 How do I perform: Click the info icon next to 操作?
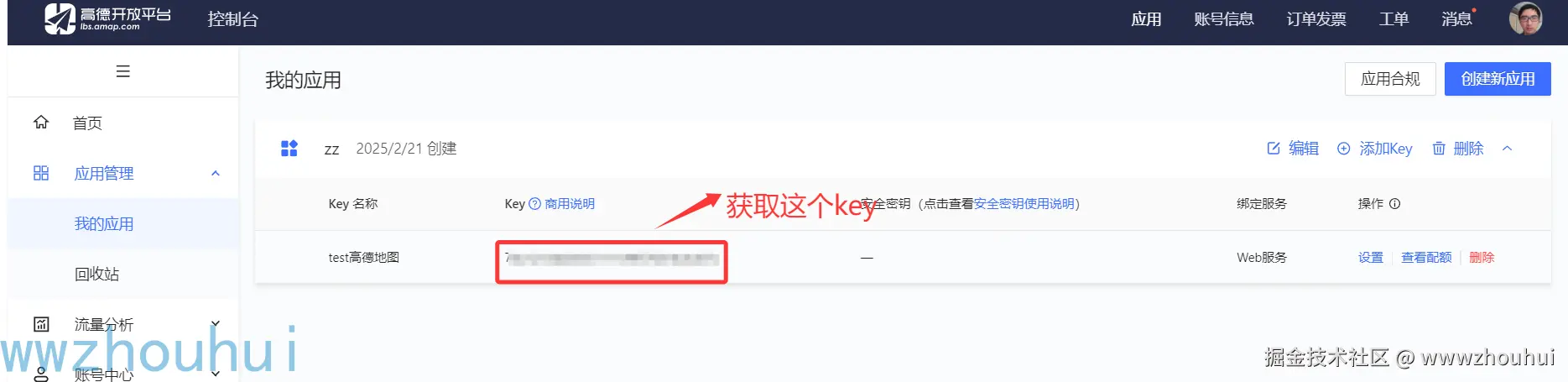(1394, 204)
